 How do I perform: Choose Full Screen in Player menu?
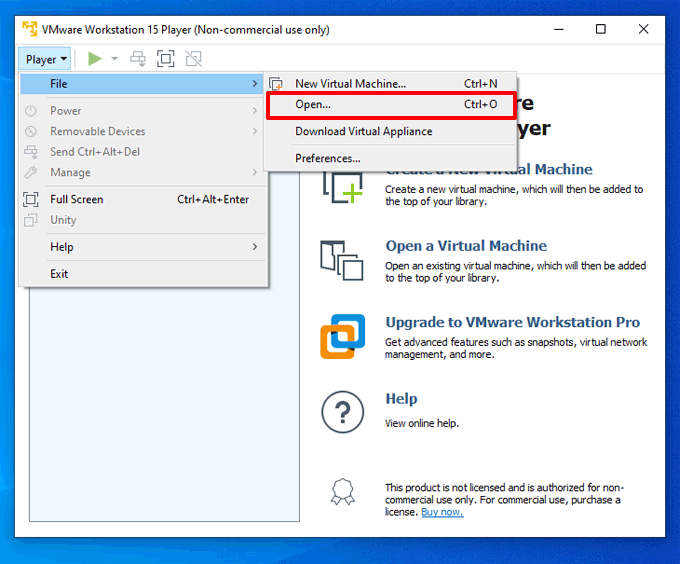click(x=143, y=199)
